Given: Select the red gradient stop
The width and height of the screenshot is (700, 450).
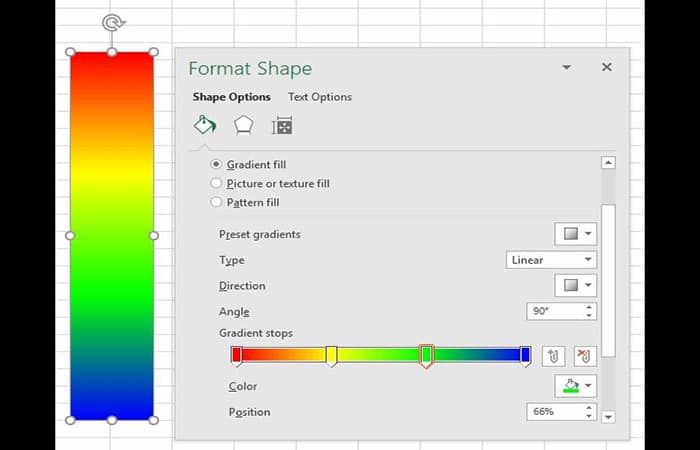Looking at the screenshot, I should pos(237,356).
